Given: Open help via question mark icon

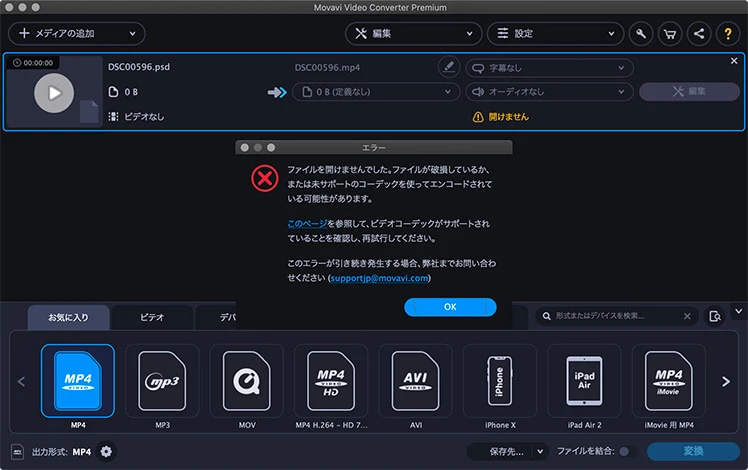Looking at the screenshot, I should point(728,33).
